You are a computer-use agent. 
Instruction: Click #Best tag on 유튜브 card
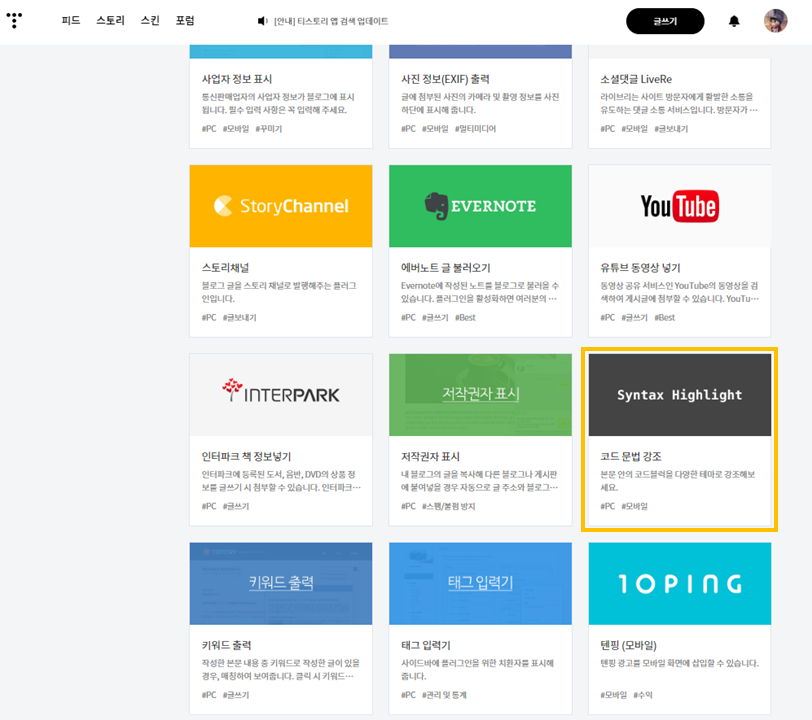click(664, 317)
